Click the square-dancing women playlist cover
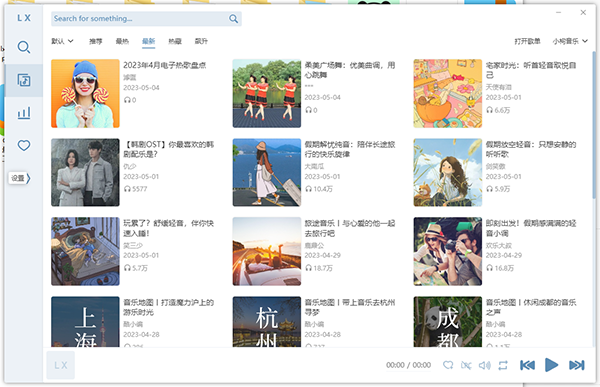 (267, 93)
